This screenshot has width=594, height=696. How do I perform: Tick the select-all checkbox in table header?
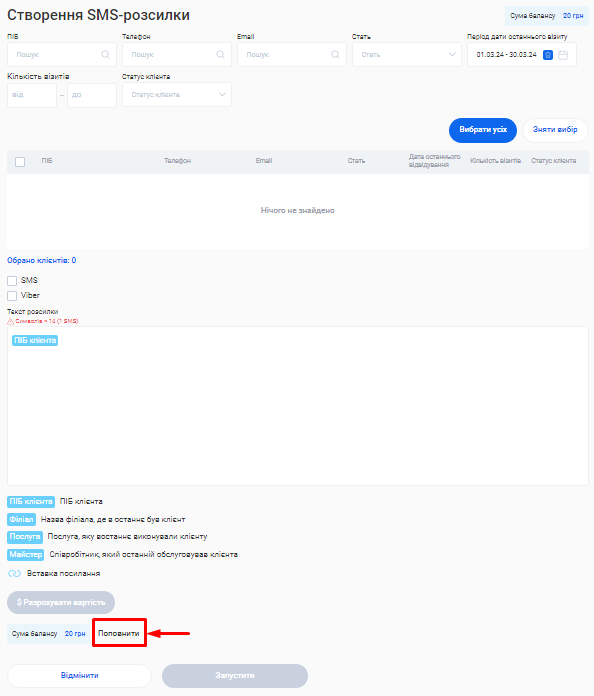[20, 162]
